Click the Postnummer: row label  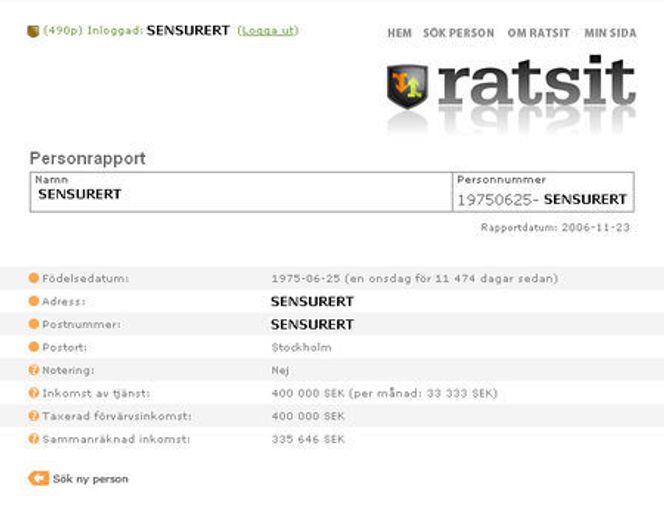tap(81, 324)
